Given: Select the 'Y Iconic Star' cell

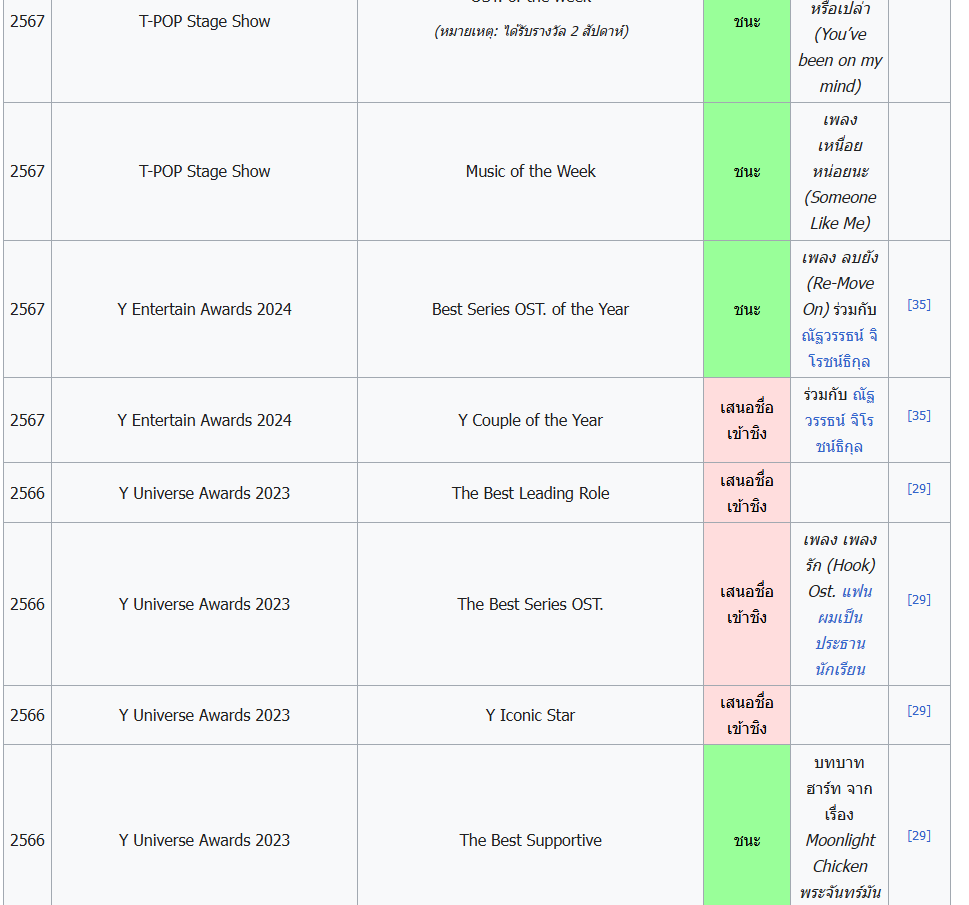Looking at the screenshot, I should 530,715.
